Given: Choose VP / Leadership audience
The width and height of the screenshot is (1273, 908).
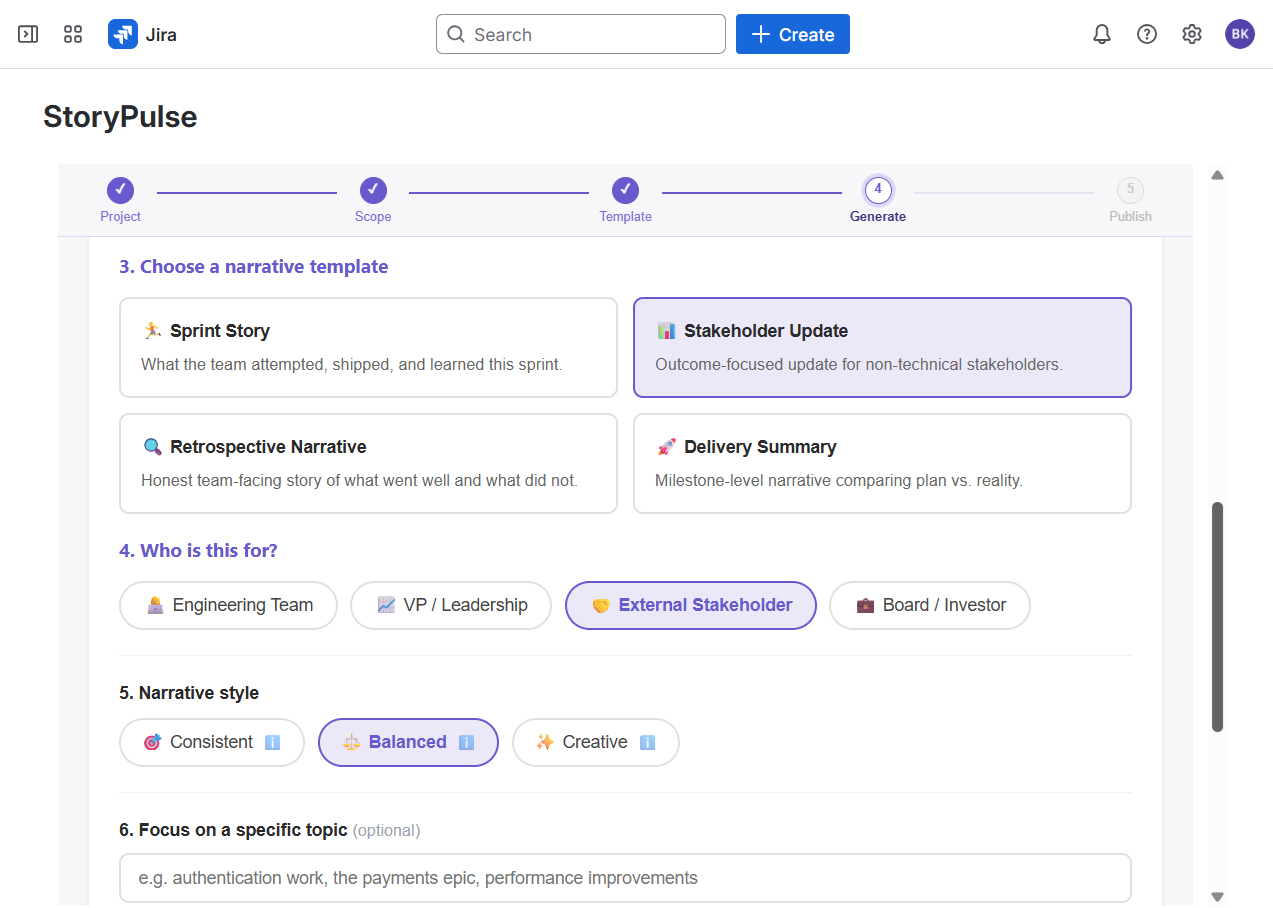Looking at the screenshot, I should tap(451, 605).
